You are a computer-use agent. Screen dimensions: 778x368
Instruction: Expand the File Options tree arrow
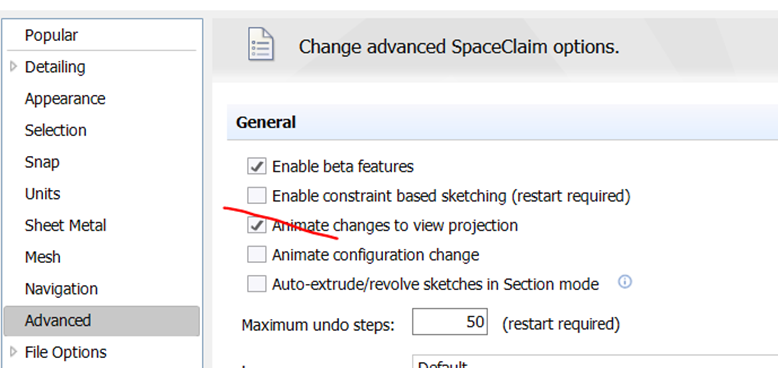13,352
